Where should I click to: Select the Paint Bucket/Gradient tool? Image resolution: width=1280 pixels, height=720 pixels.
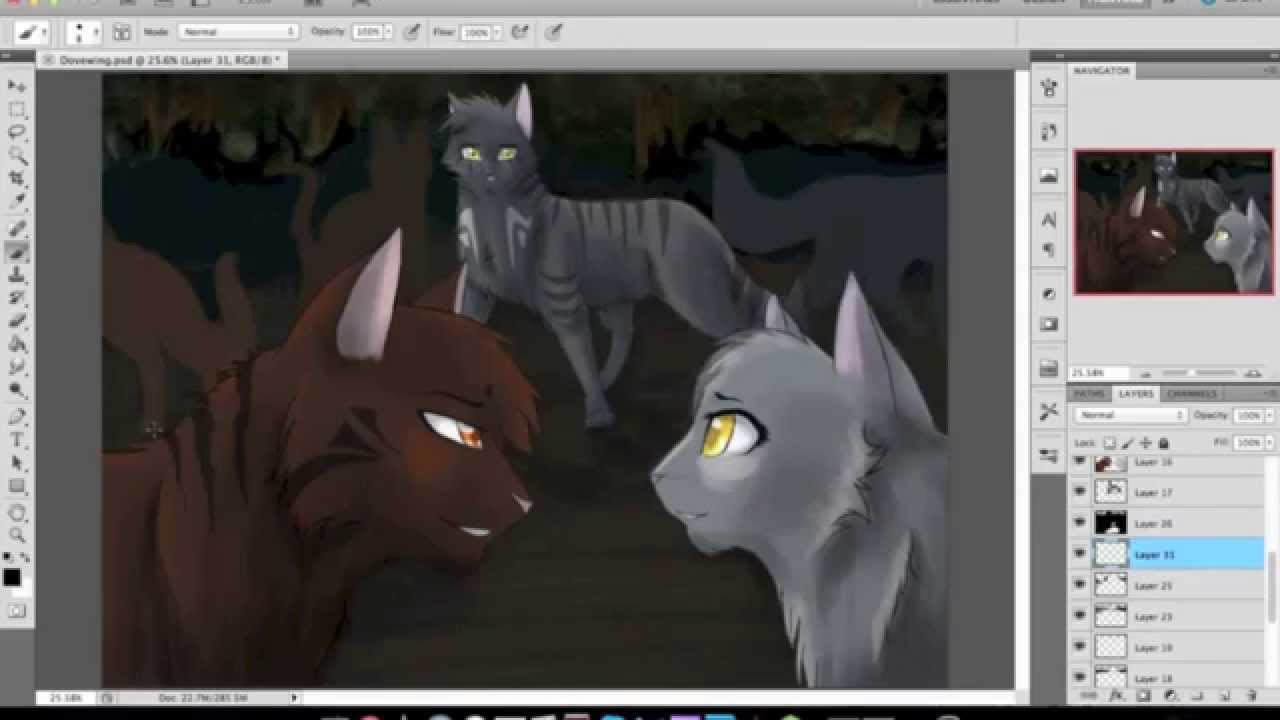[x=17, y=344]
